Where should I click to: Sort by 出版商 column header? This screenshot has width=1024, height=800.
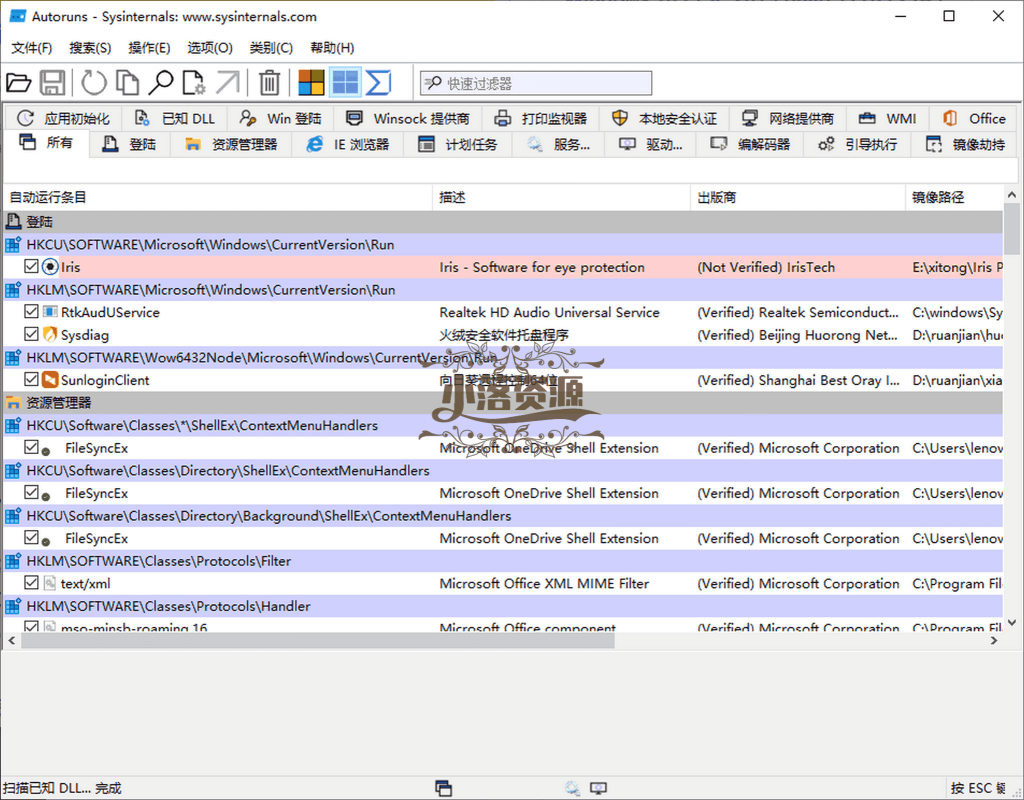pos(798,197)
